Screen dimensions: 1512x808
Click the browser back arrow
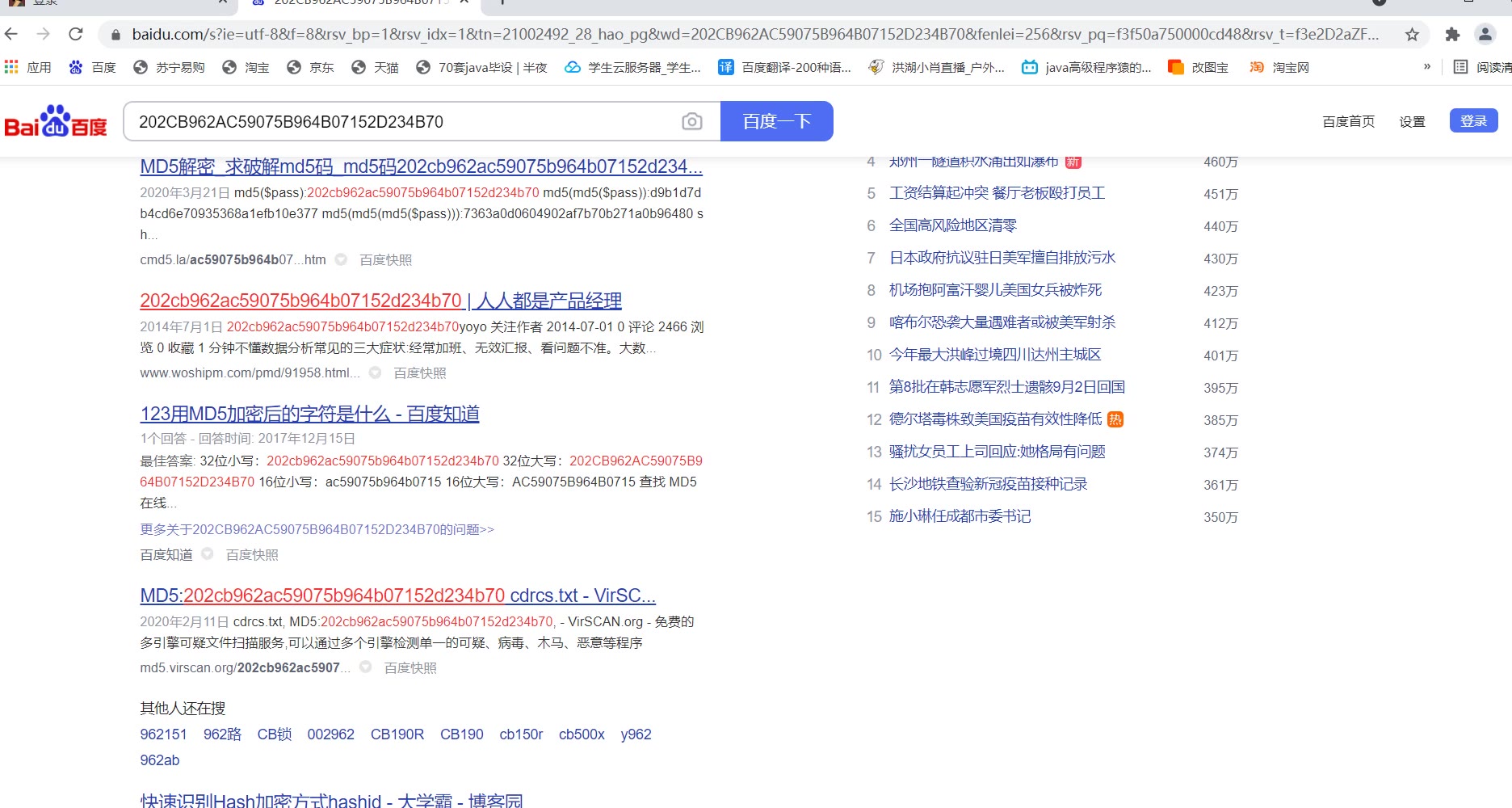coord(11,34)
